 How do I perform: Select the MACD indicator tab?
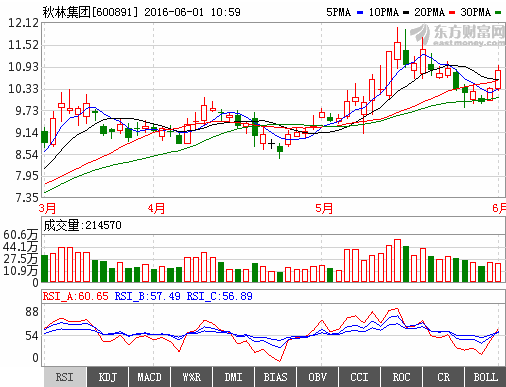pos(149,377)
